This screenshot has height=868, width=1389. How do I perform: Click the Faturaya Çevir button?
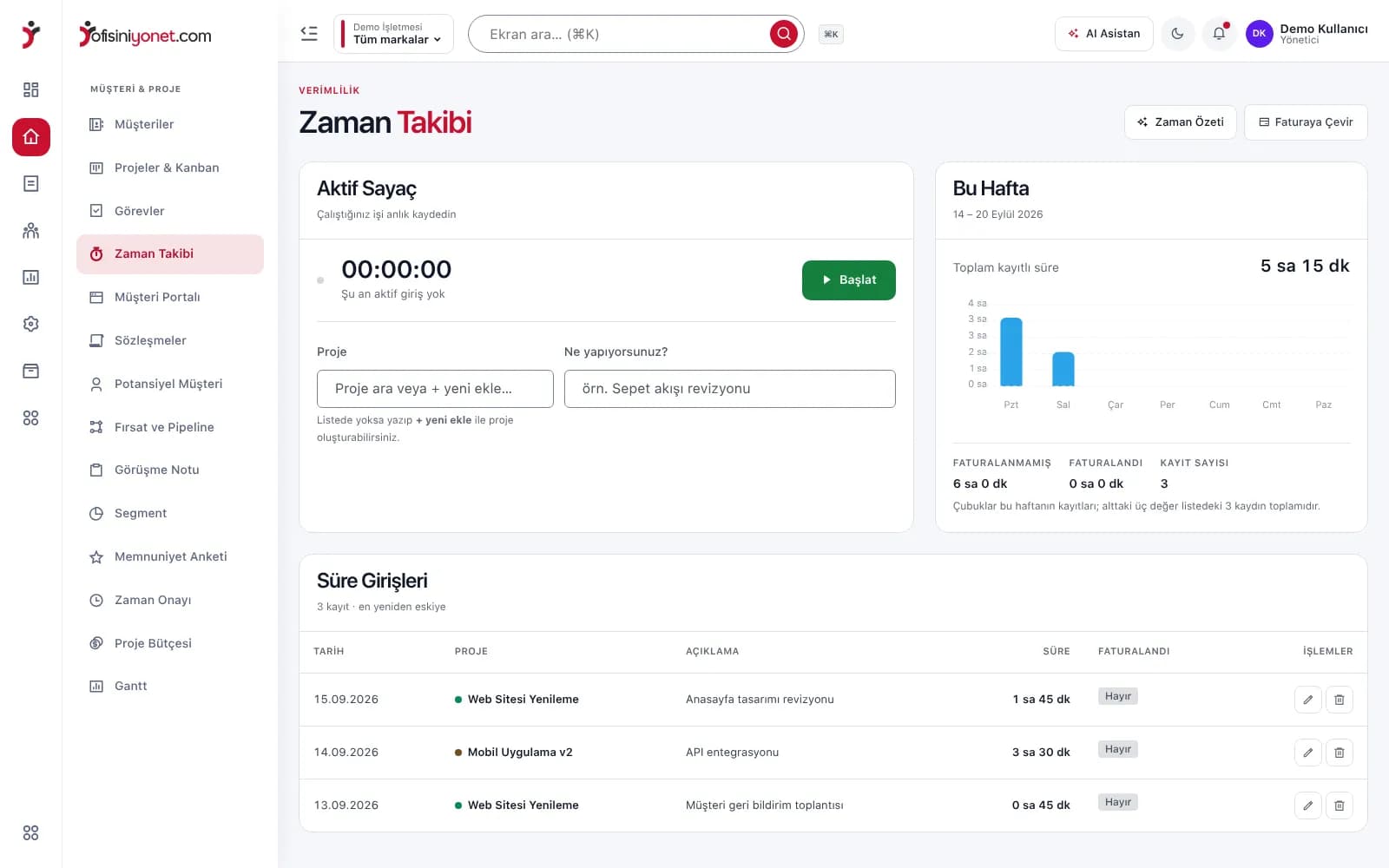point(1306,122)
